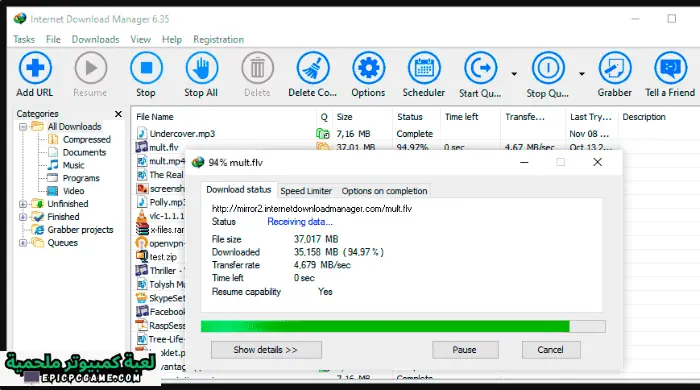Click the 'Receiving data...' status text
700x390 pixels.
click(300, 222)
